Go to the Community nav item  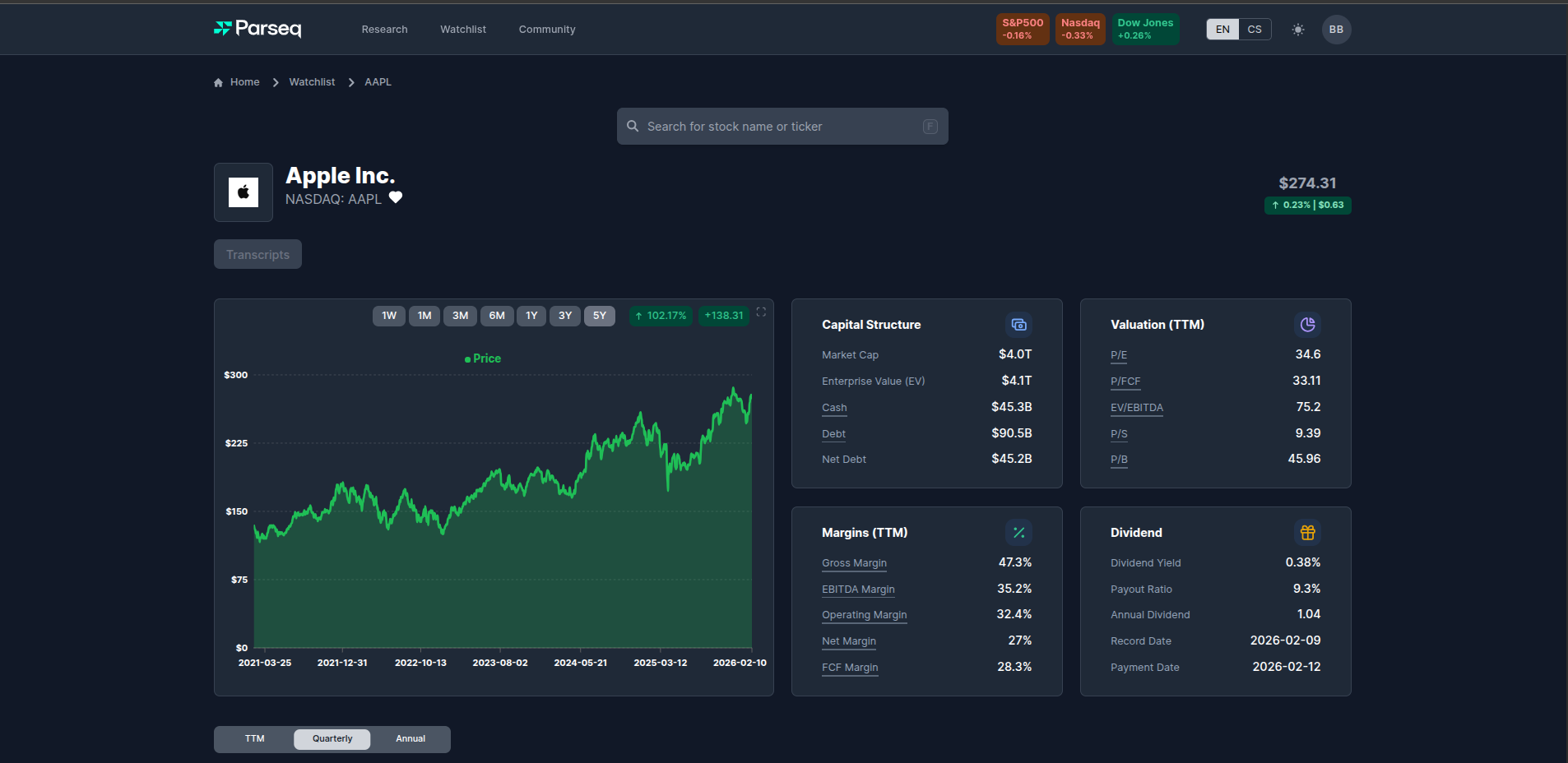coord(547,30)
